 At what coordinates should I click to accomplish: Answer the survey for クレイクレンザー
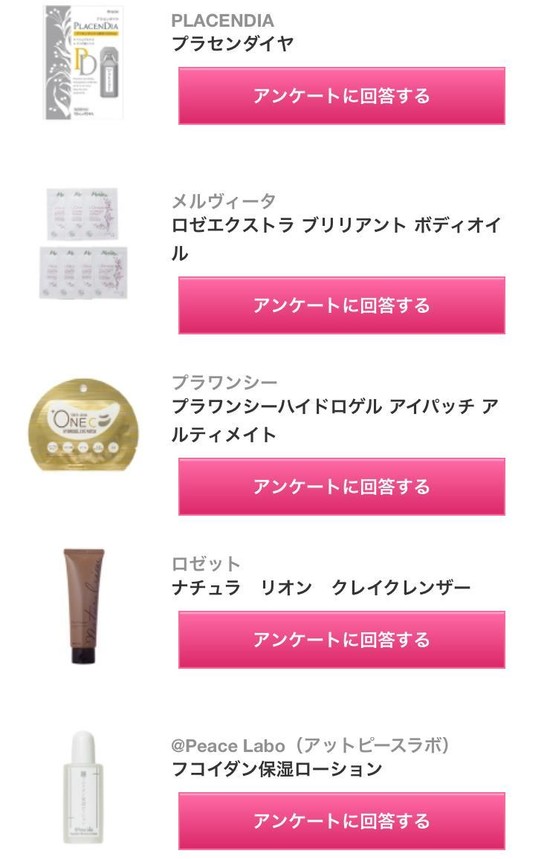click(341, 639)
